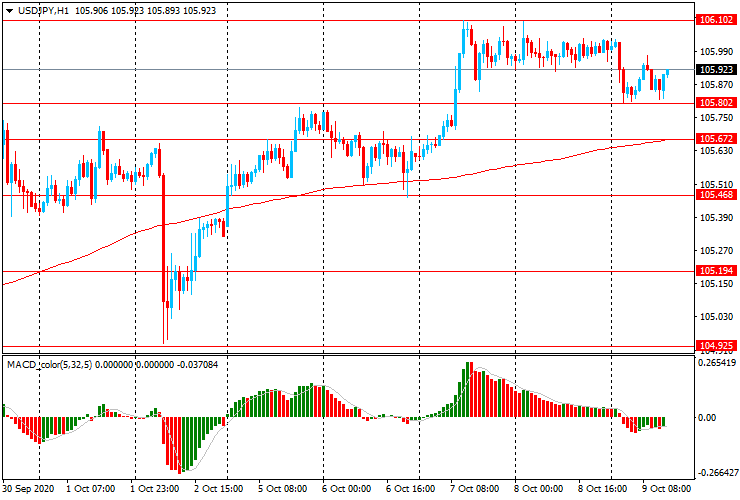
Task: Select the 105.672 level price label
Action: pyautogui.click(x=716, y=138)
